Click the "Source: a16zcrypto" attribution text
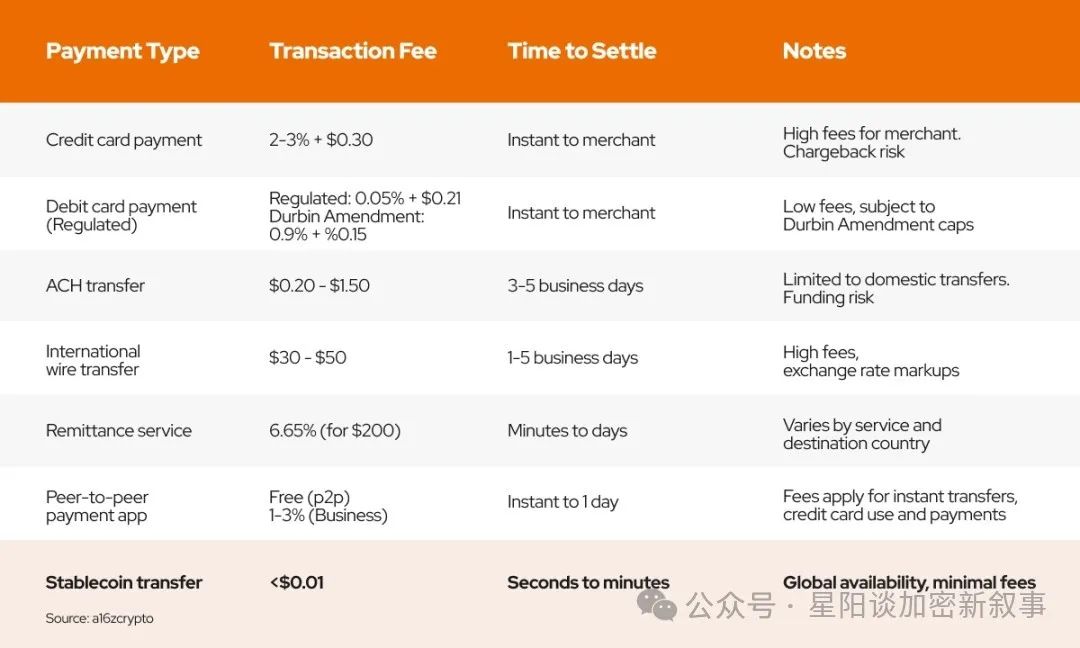Screen dimensions: 1080x648 click(x=99, y=618)
